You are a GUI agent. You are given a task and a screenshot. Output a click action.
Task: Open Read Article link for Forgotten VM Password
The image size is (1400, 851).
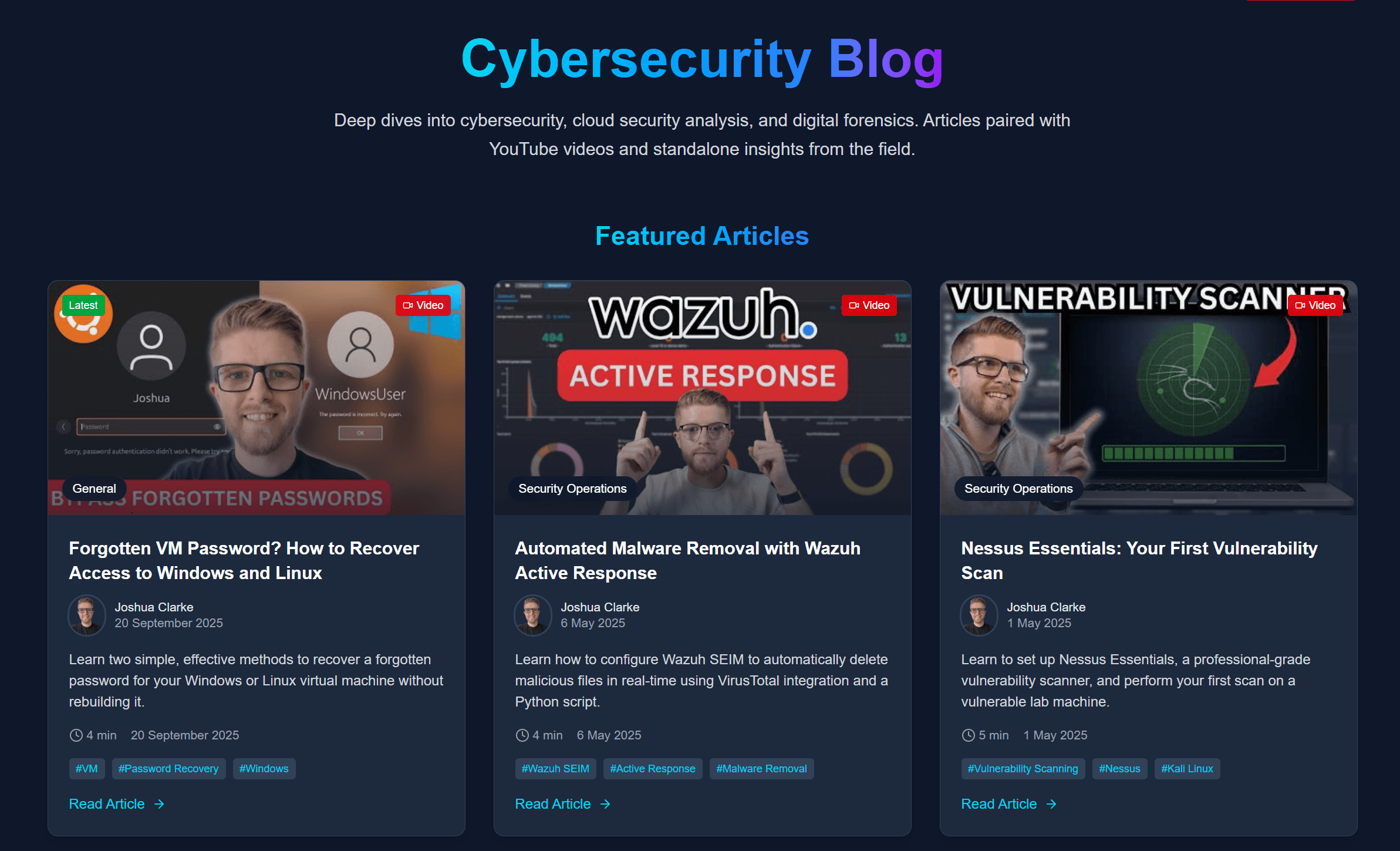(x=117, y=804)
